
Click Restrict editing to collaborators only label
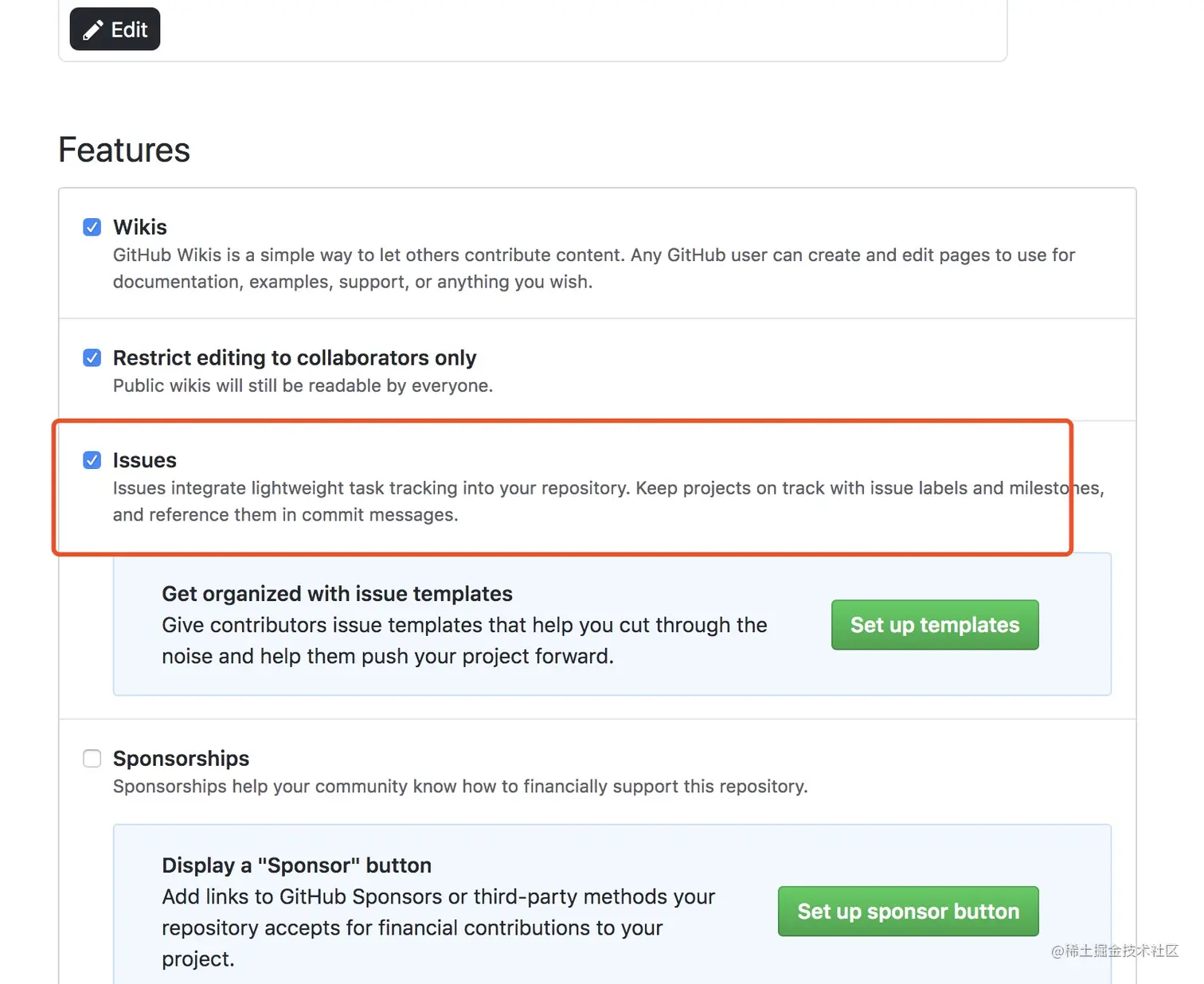tap(295, 357)
